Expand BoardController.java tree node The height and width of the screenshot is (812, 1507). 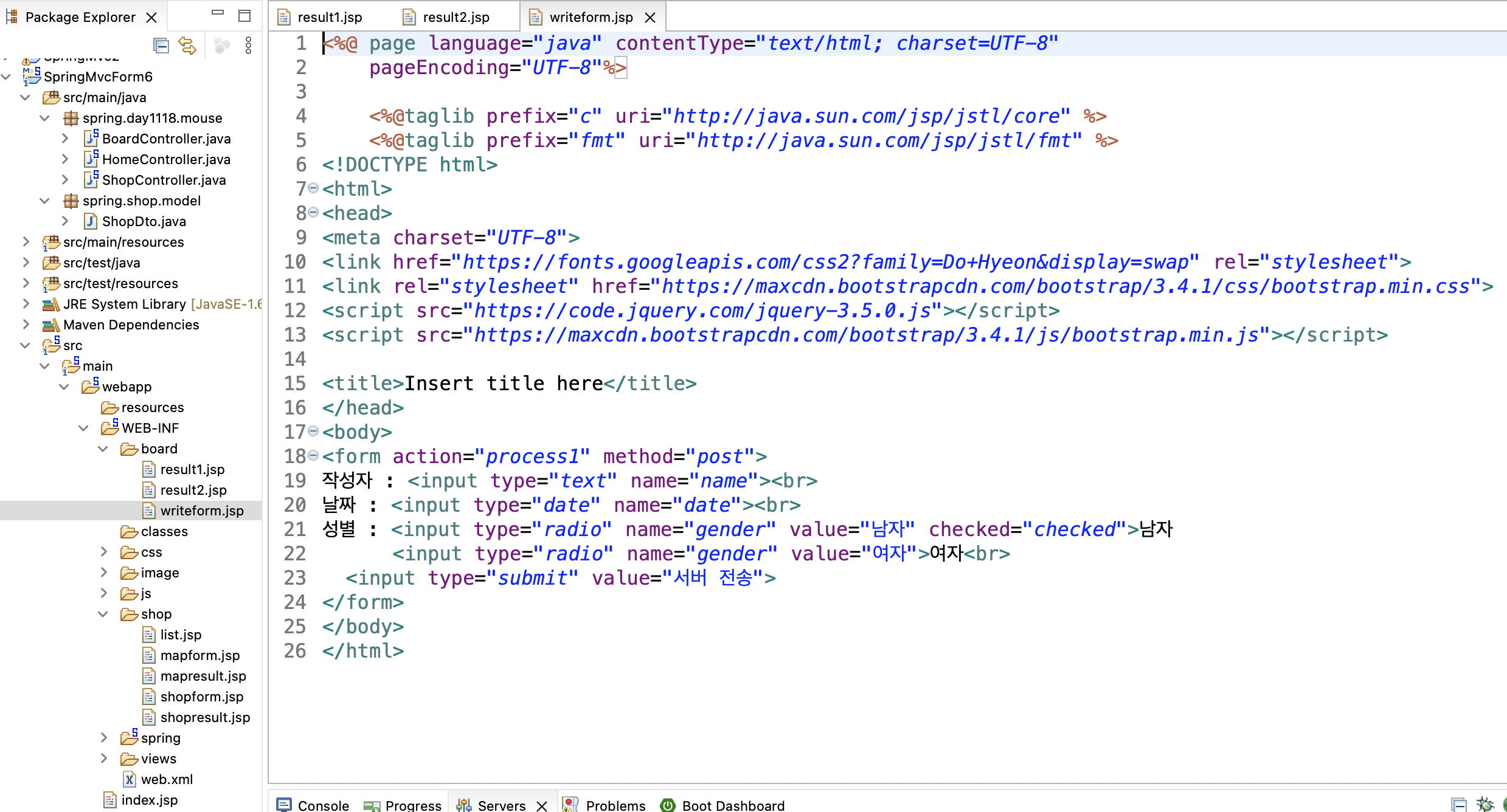click(65, 139)
